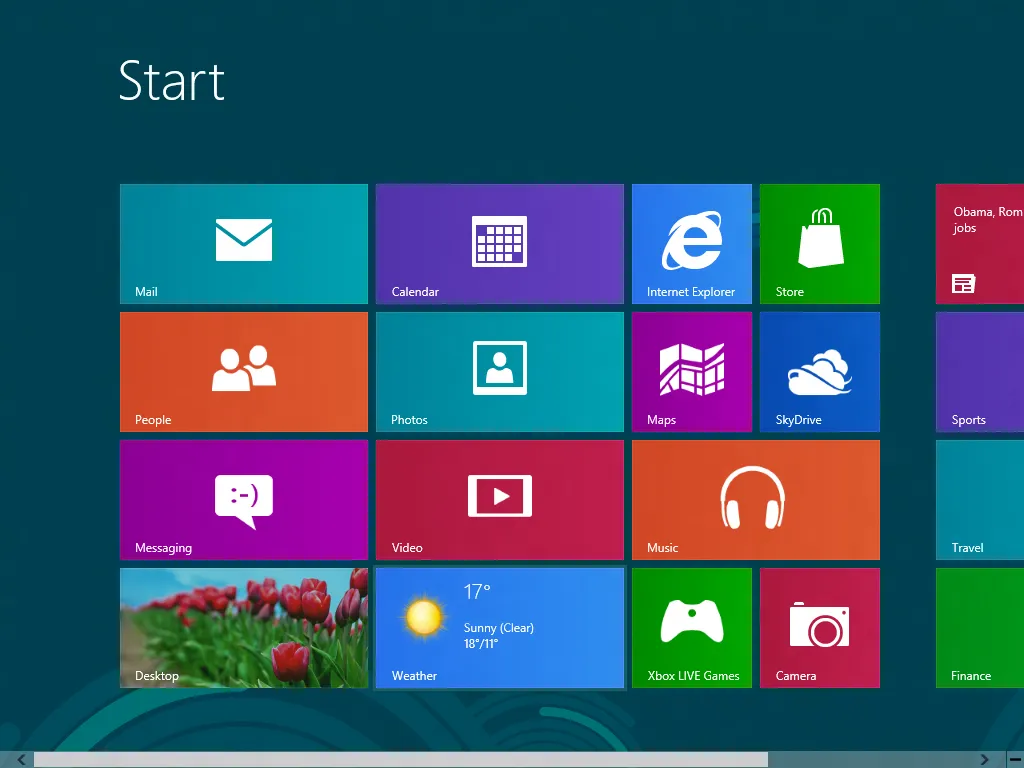Image resolution: width=1024 pixels, height=768 pixels.
Task: Launch the Video app
Action: 499,499
